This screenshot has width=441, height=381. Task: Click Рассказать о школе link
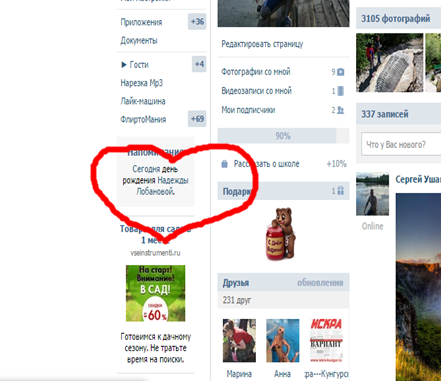266,164
